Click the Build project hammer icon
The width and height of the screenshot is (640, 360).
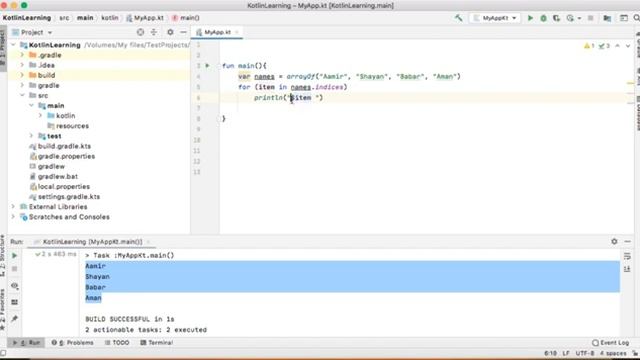[x=459, y=18]
